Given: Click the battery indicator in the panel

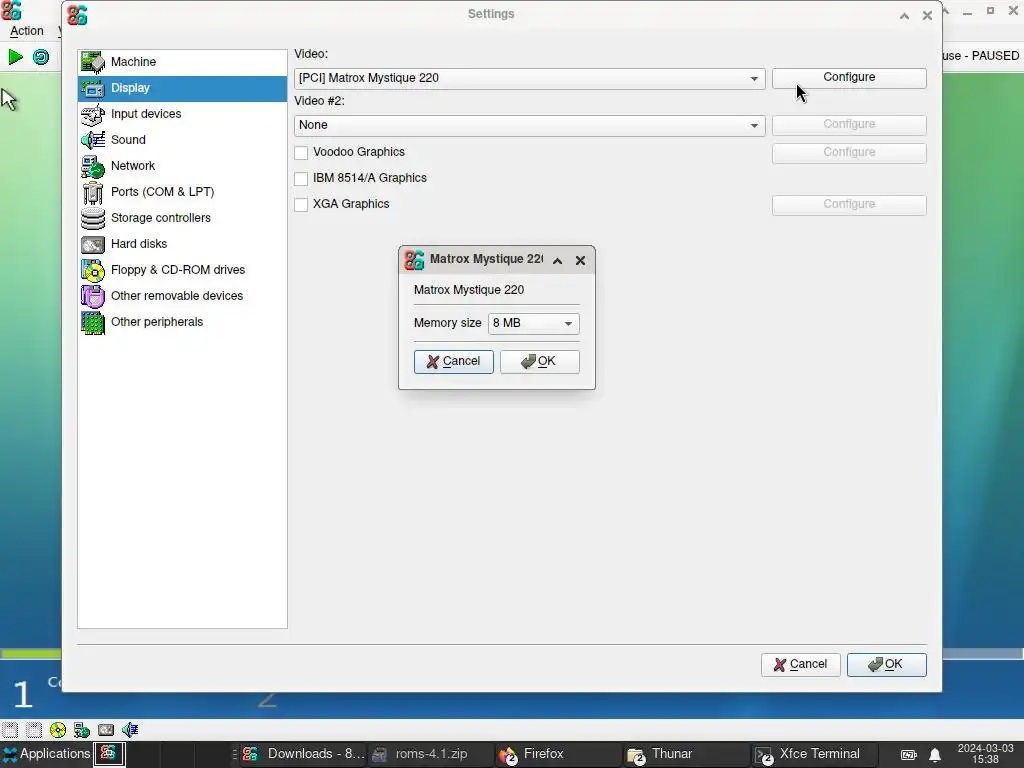Looking at the screenshot, I should (x=908, y=755).
